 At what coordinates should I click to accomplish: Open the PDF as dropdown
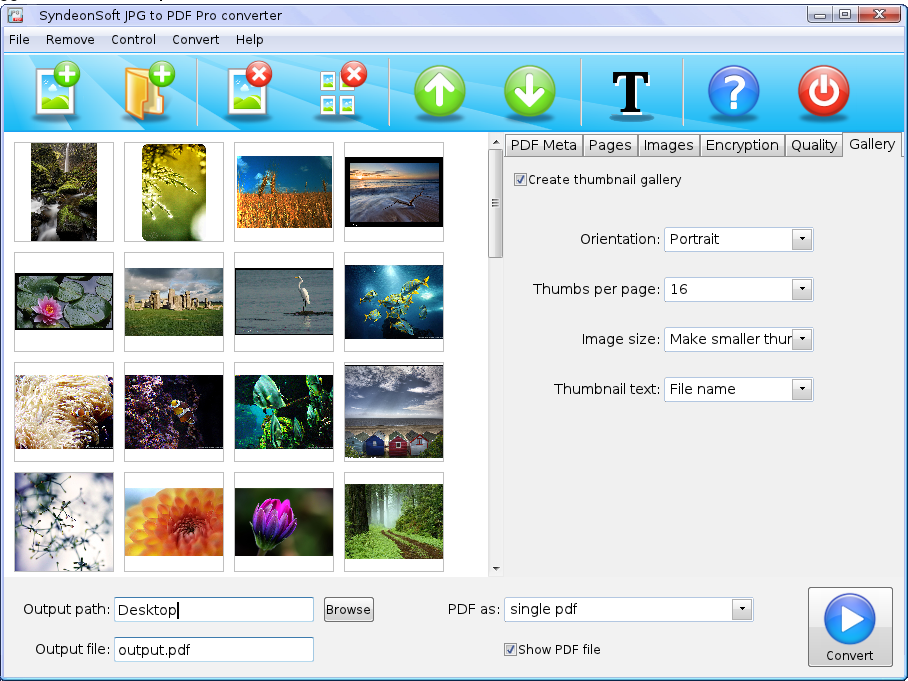(741, 609)
